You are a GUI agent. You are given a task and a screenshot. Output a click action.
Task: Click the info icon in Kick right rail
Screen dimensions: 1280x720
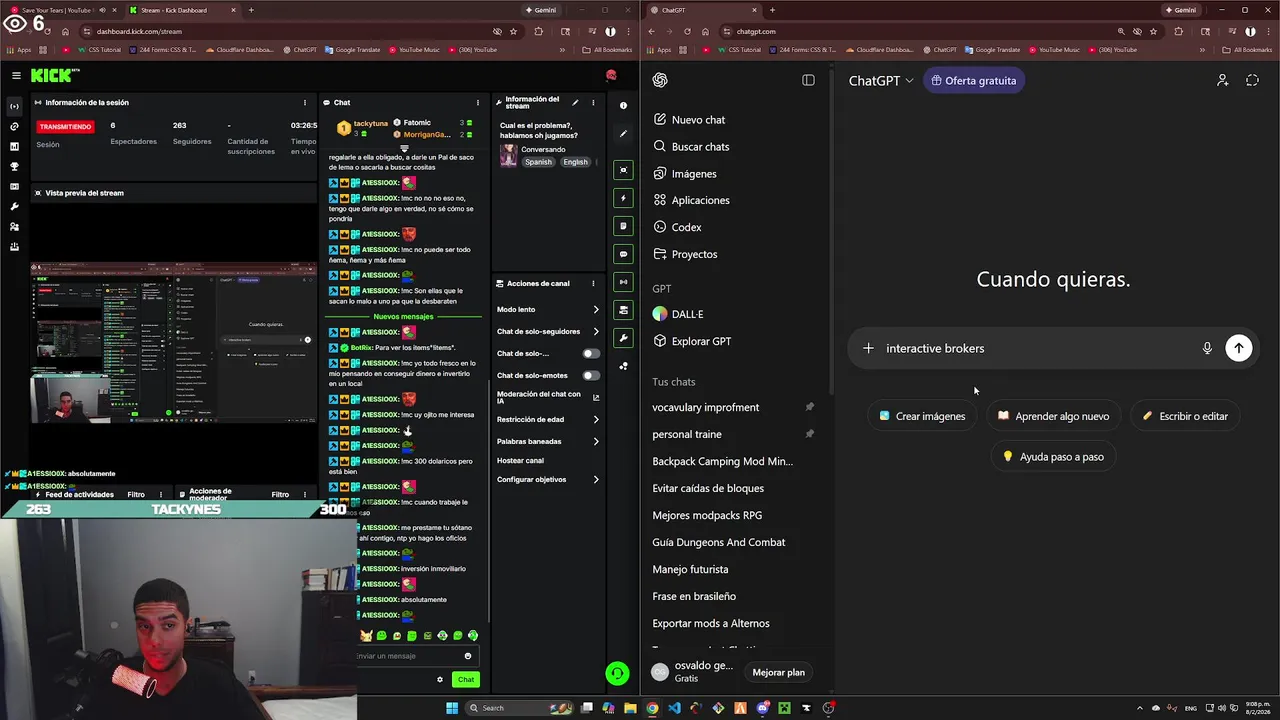coord(623,105)
